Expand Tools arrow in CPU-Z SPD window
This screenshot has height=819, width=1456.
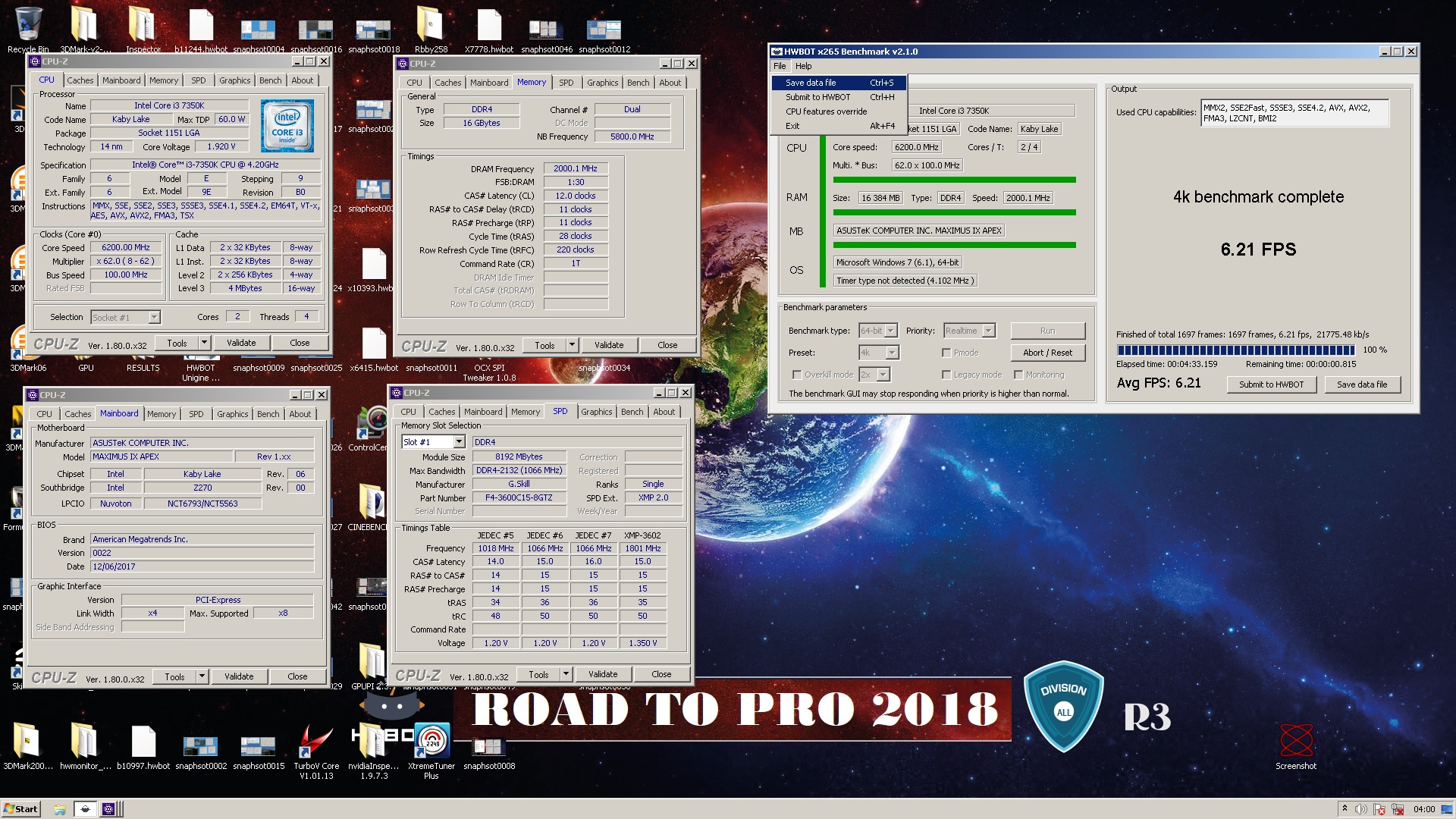(x=566, y=674)
